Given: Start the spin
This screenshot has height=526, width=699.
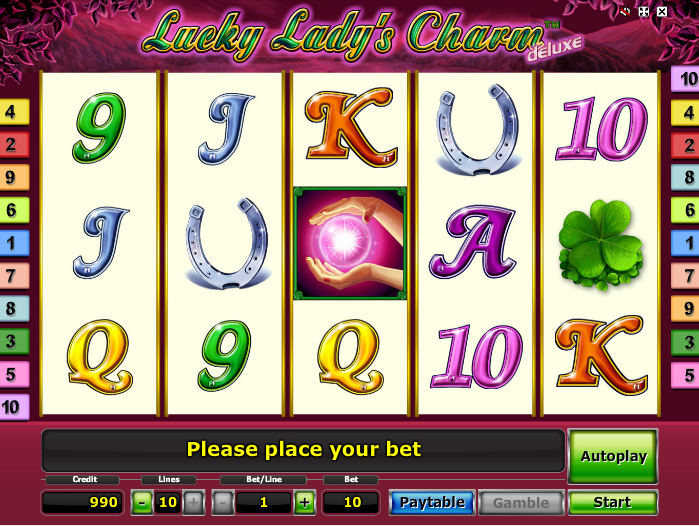Looking at the screenshot, I should [x=613, y=502].
